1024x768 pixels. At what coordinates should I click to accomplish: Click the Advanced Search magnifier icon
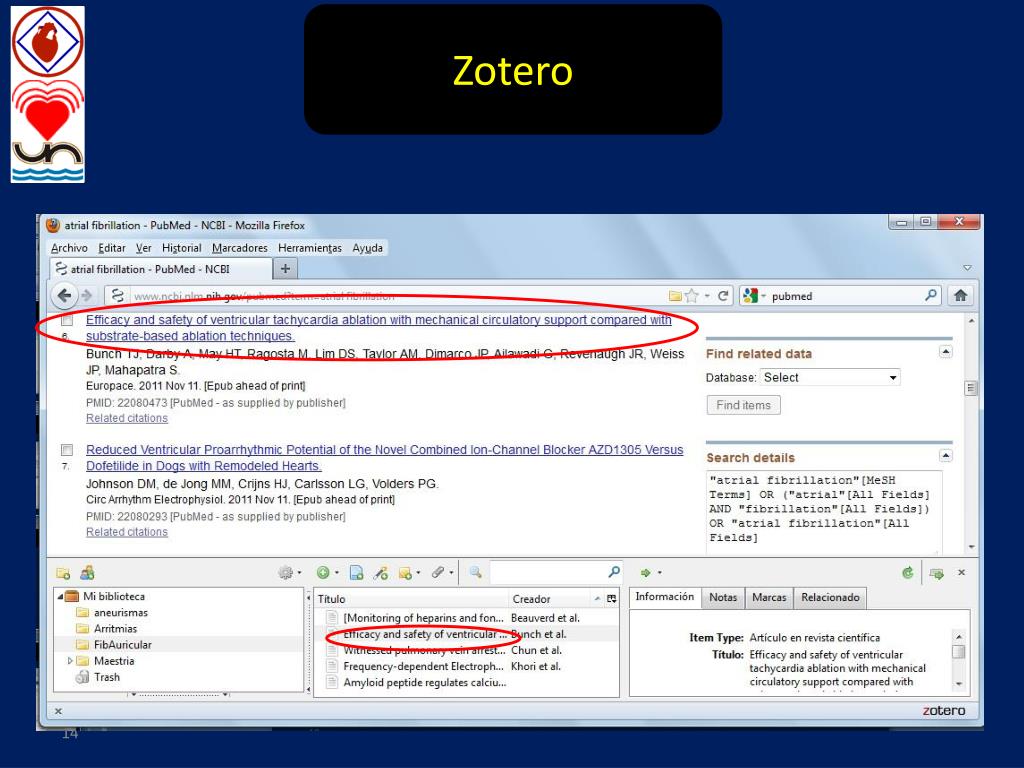click(x=475, y=573)
